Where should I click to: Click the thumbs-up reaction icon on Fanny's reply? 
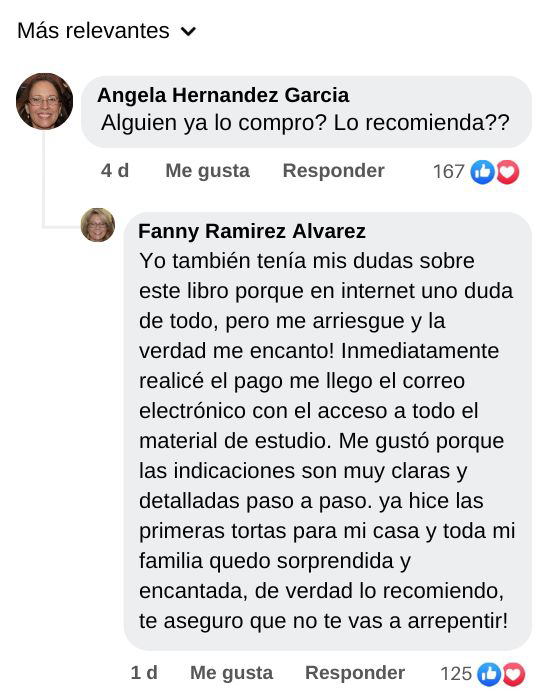point(489,674)
